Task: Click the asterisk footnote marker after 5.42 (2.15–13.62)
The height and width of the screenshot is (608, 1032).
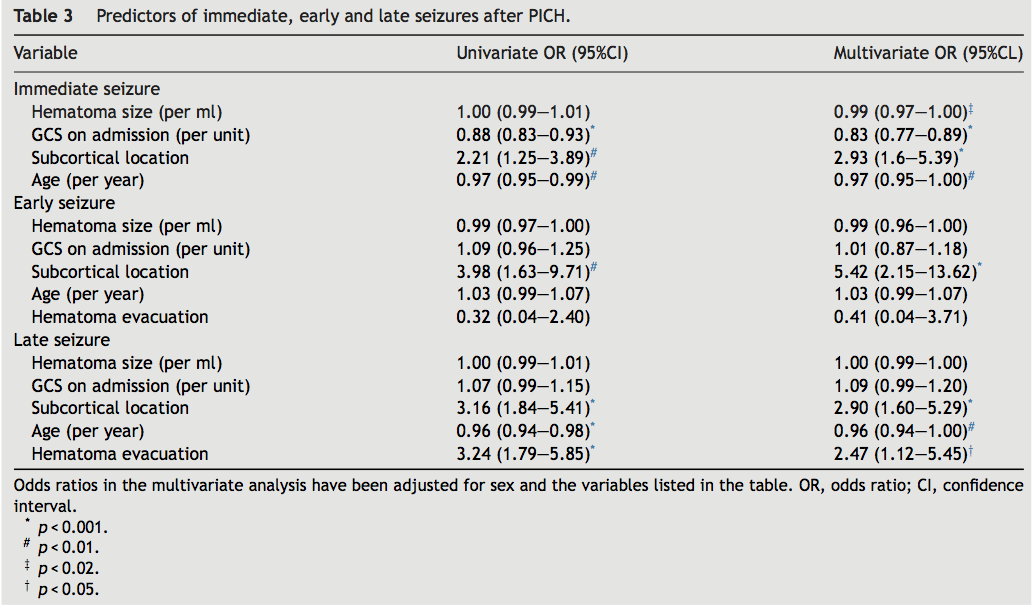Action: click(979, 268)
